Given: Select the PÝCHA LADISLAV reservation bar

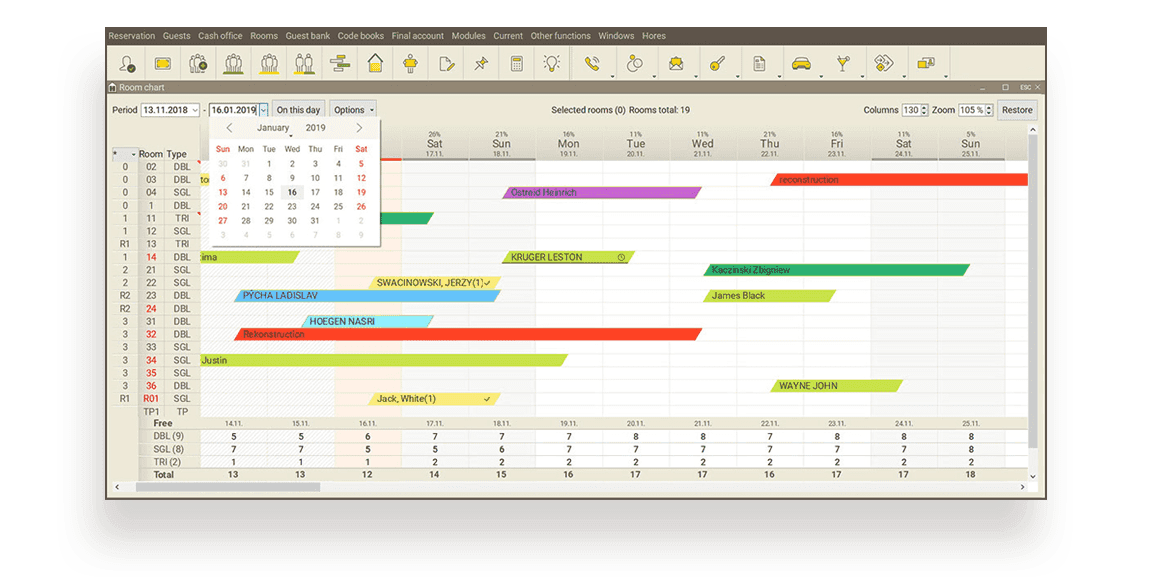Looking at the screenshot, I should coord(368,295).
